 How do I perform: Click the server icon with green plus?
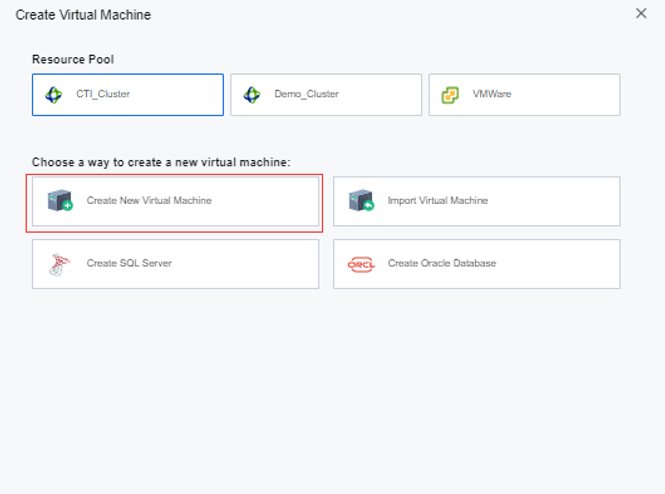coord(60,200)
